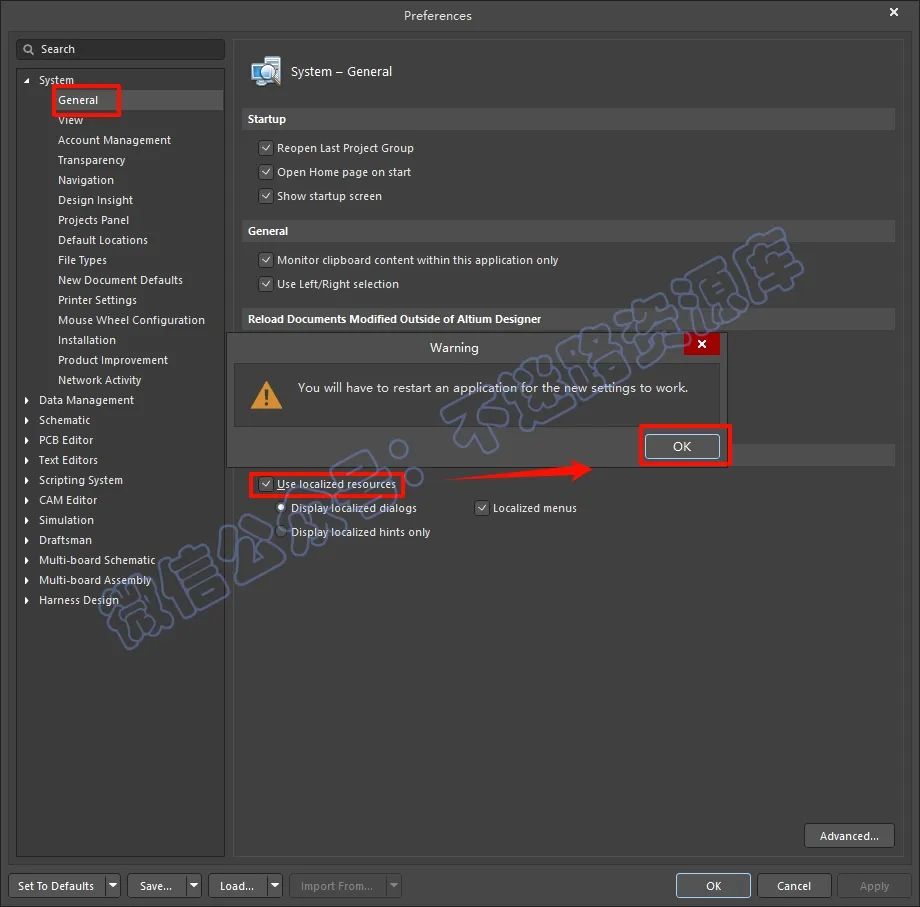Uncheck Show startup screen
920x907 pixels.
[266, 196]
